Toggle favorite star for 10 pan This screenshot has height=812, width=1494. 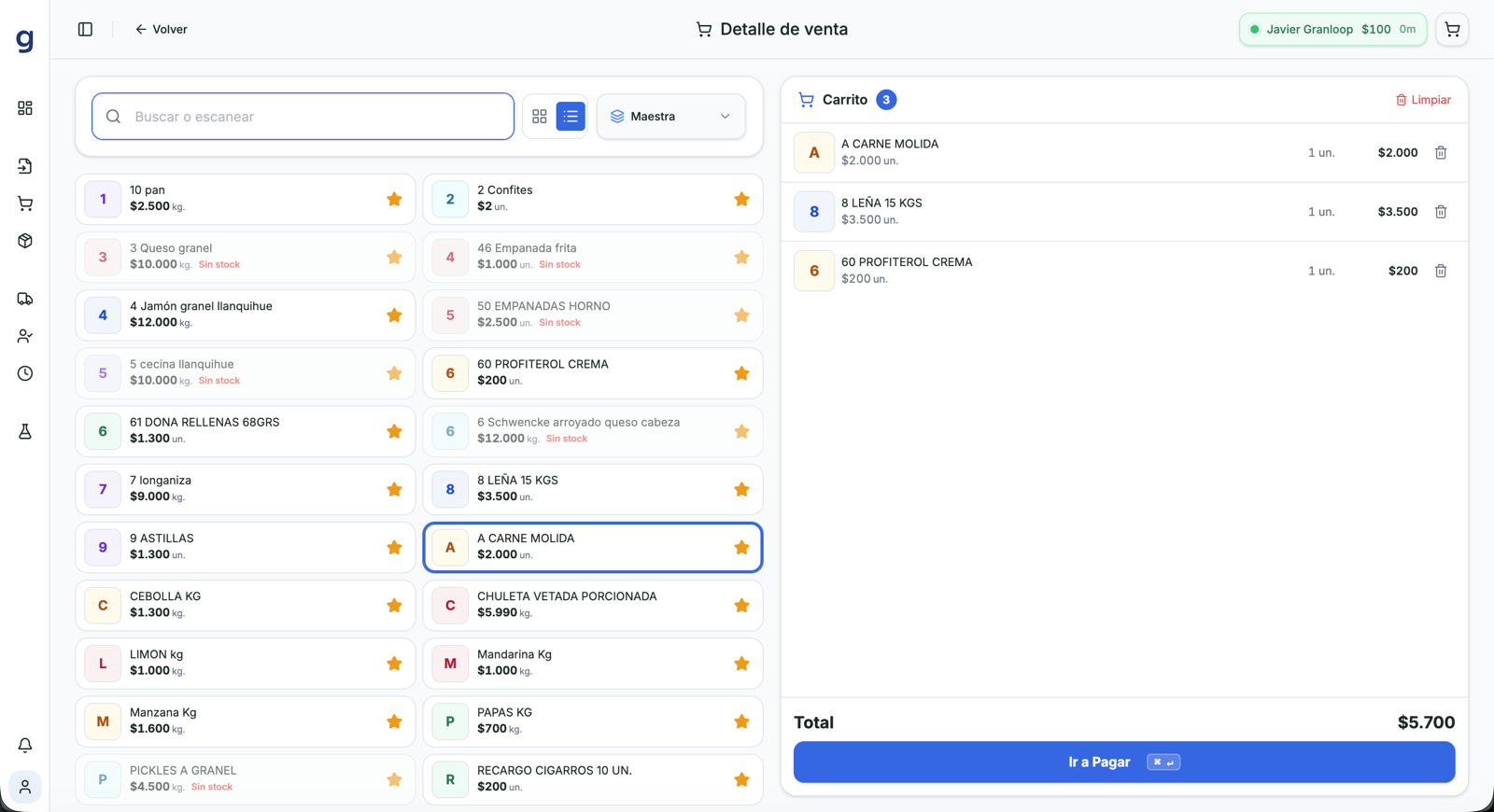(x=394, y=199)
